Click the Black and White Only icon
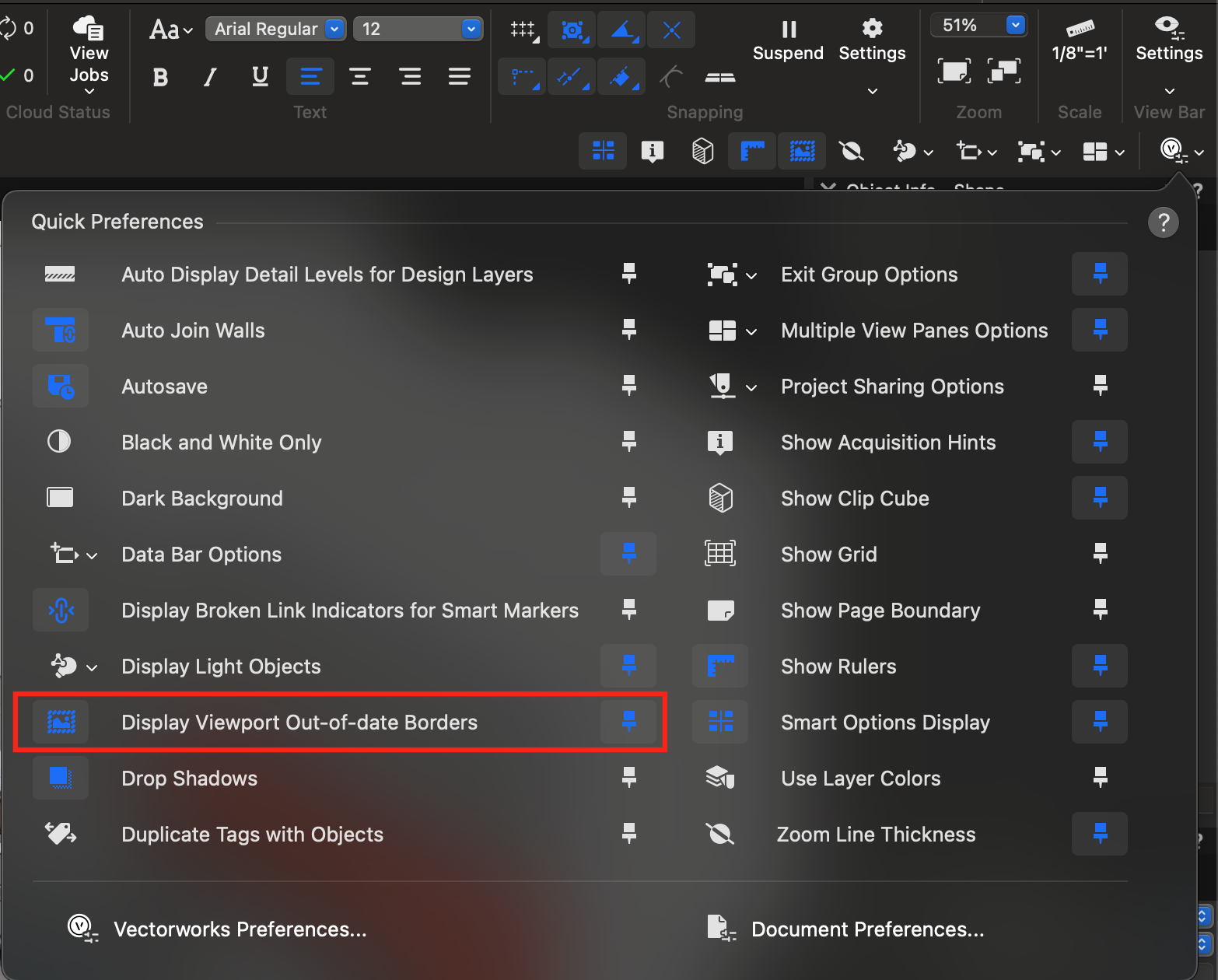The image size is (1218, 980). point(60,443)
